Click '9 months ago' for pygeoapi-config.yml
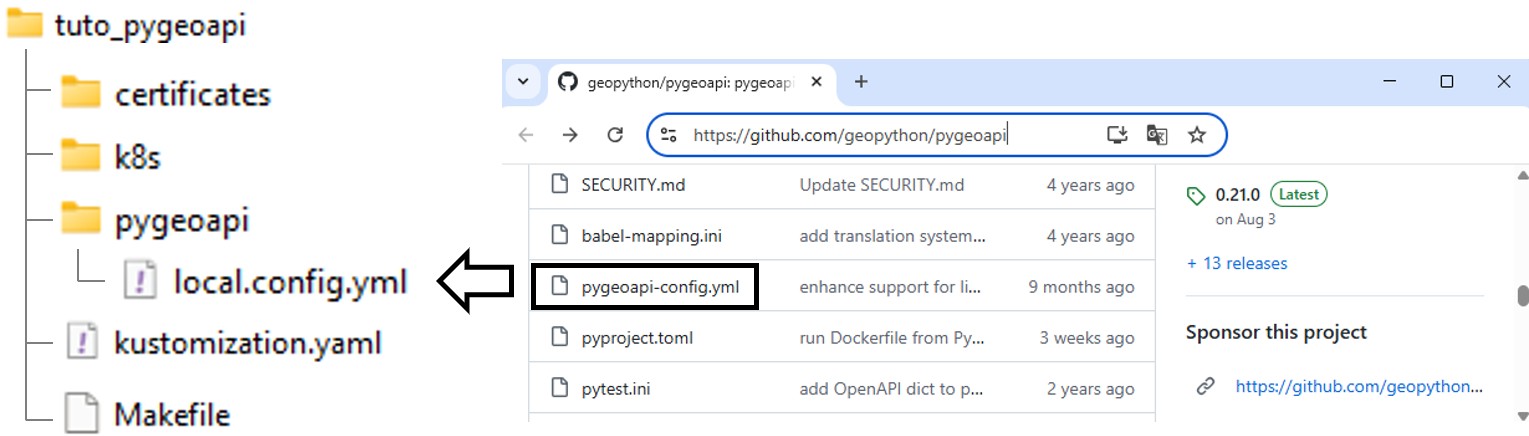Screen dimensions: 1529x436 click(1081, 287)
